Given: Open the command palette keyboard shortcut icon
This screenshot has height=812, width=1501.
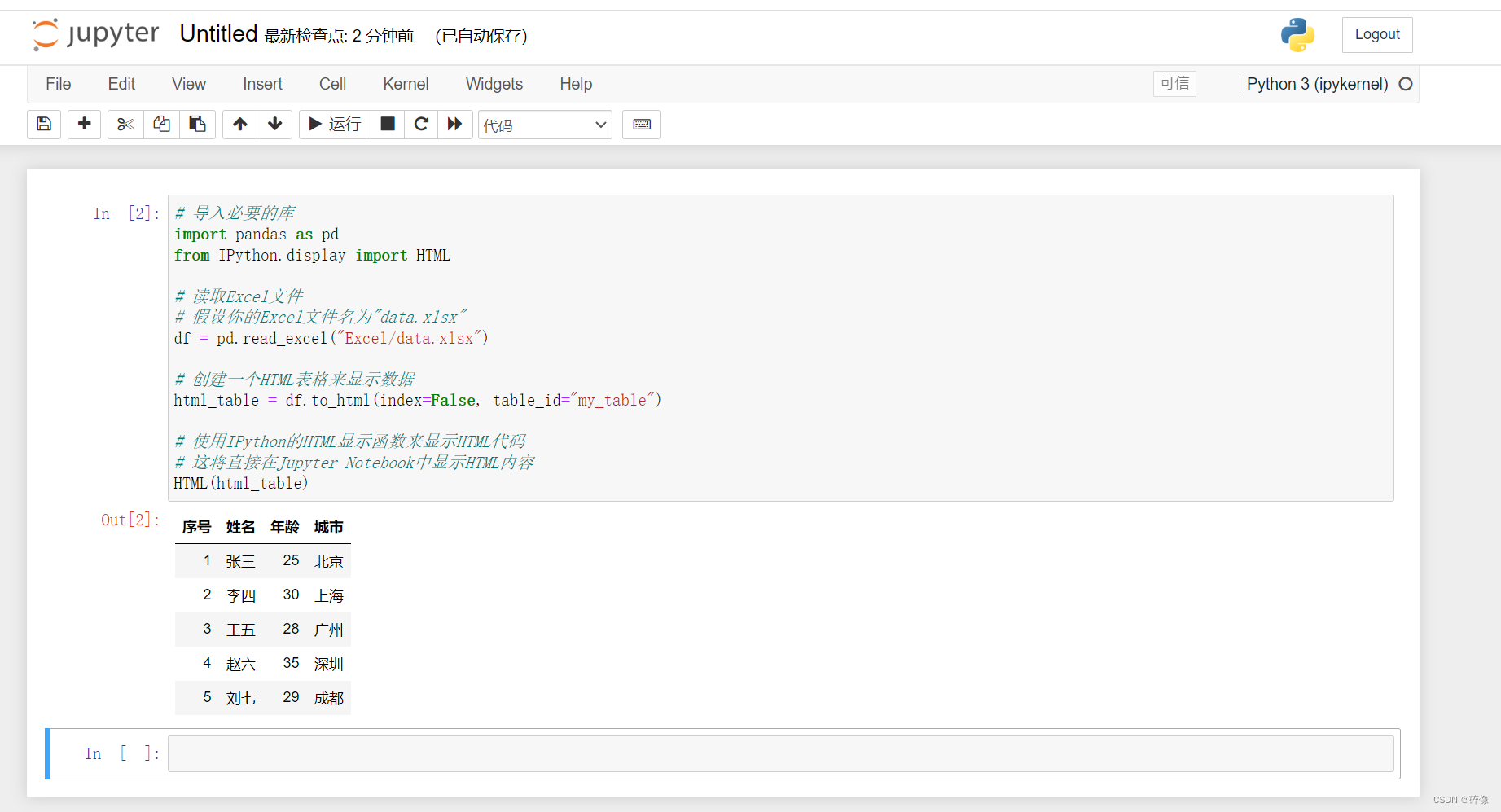Looking at the screenshot, I should point(641,124).
